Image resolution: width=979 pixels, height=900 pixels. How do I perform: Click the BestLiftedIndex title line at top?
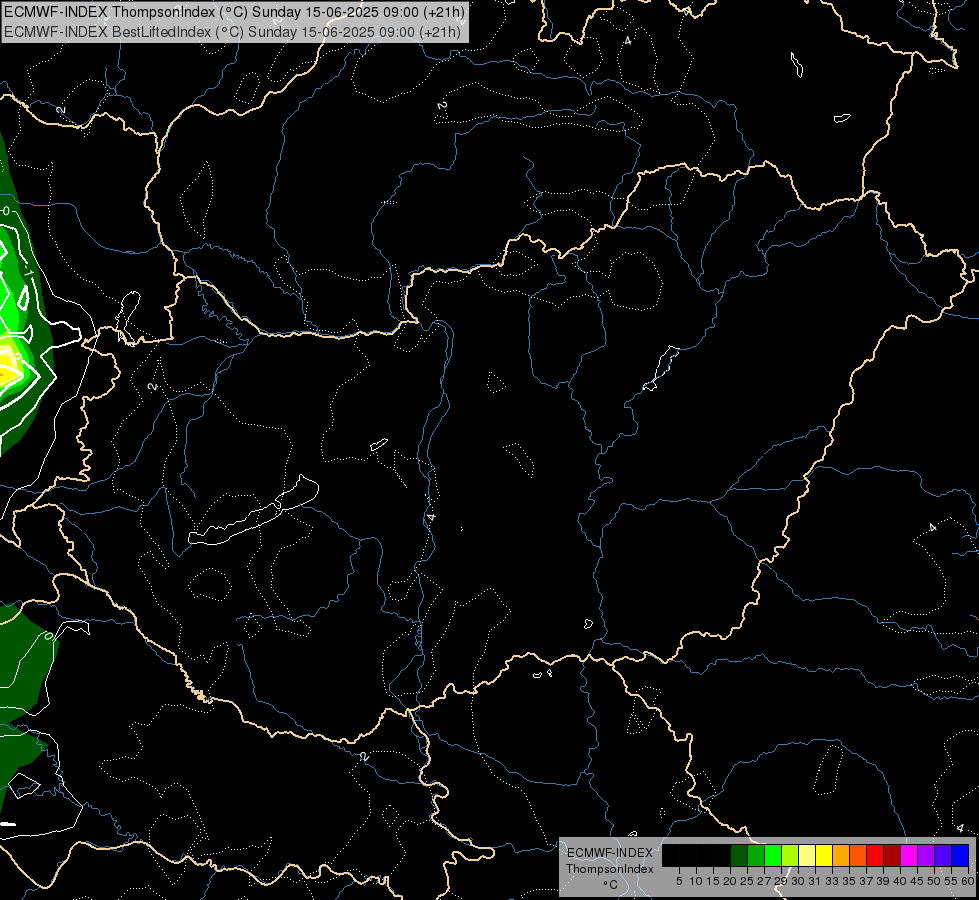232,31
